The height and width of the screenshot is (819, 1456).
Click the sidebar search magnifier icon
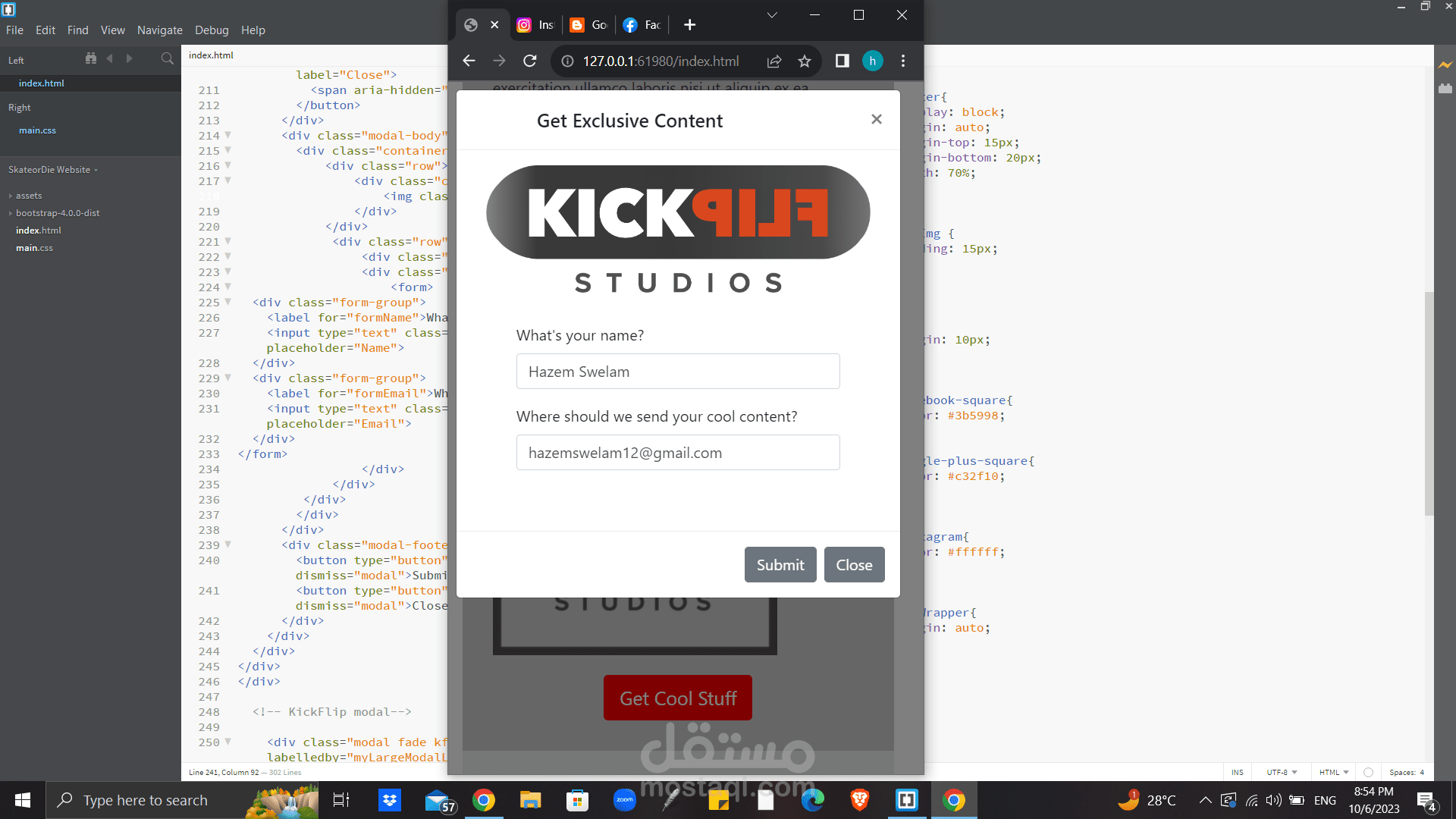(x=167, y=58)
